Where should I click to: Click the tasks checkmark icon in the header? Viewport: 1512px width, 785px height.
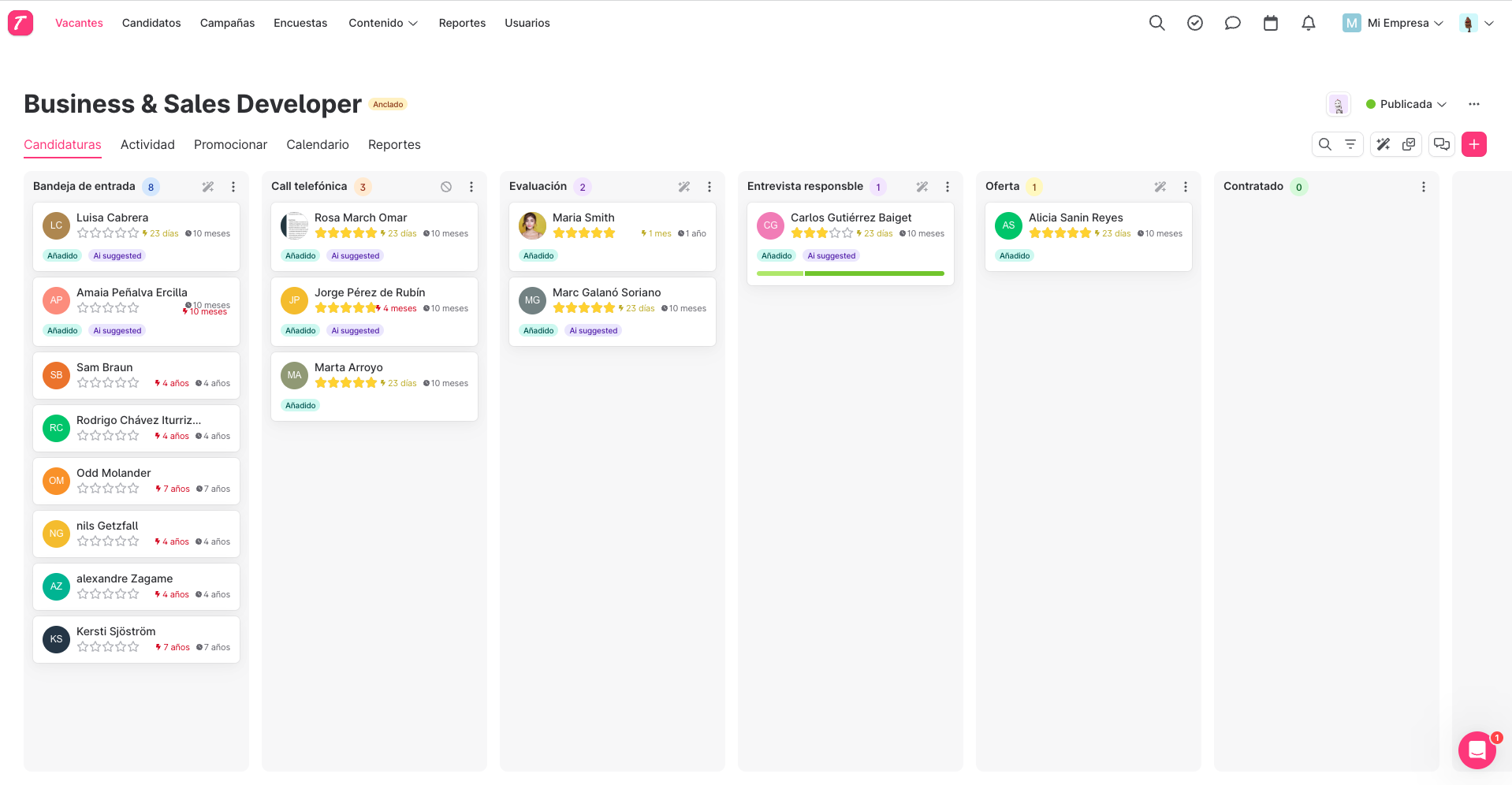click(x=1194, y=23)
